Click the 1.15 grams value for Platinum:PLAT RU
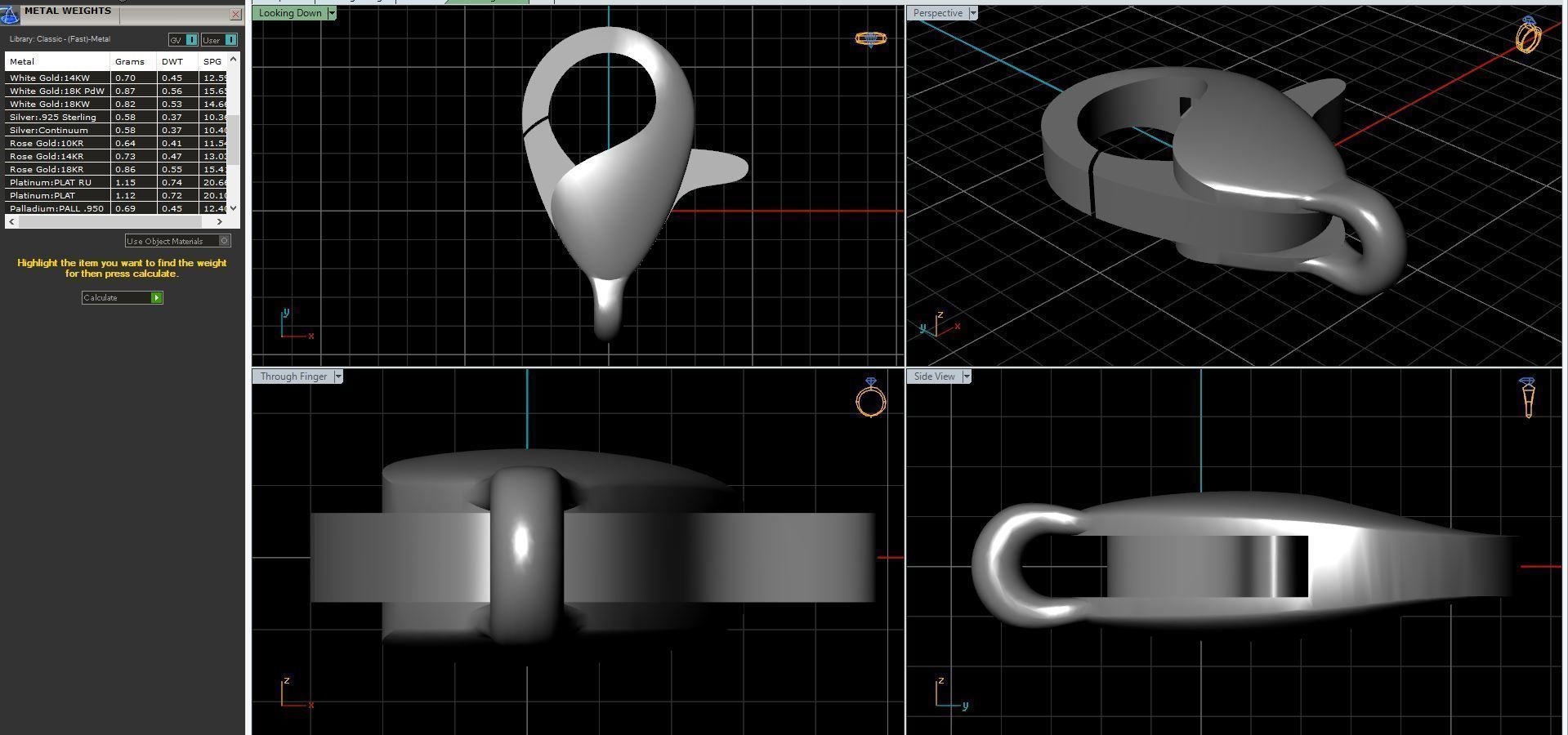The width and height of the screenshot is (1568, 735). click(125, 182)
